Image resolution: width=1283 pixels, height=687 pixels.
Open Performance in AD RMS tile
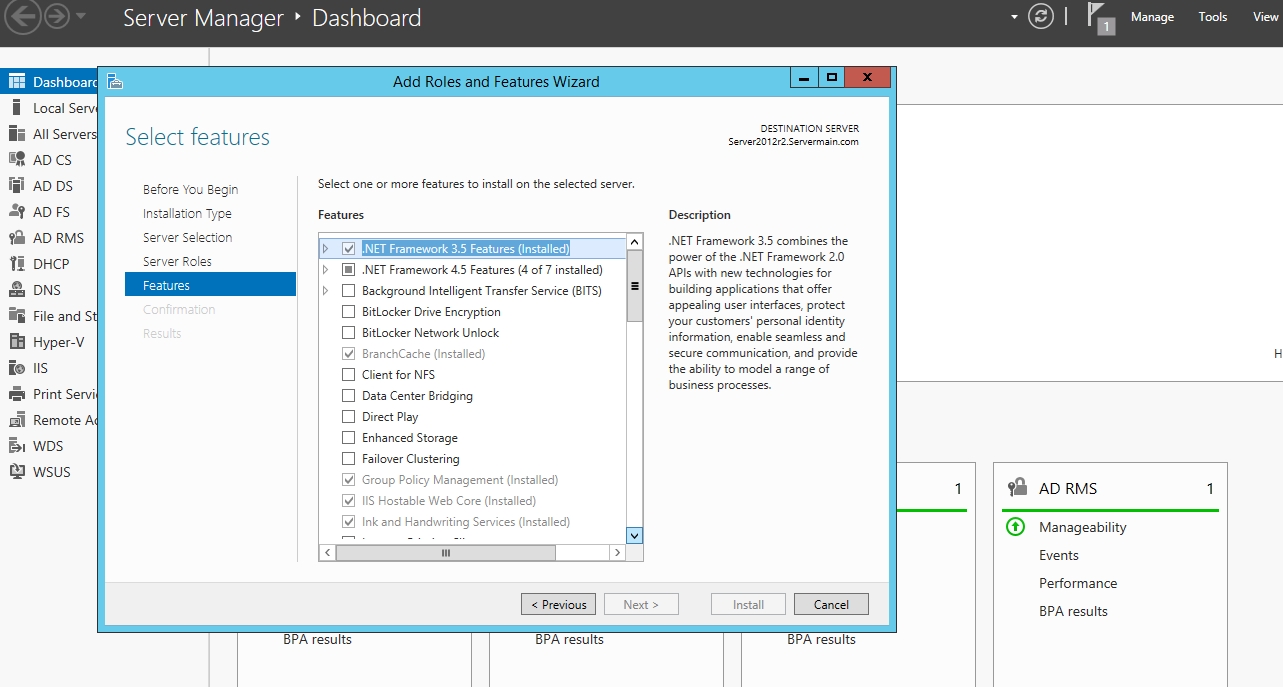tap(1078, 583)
